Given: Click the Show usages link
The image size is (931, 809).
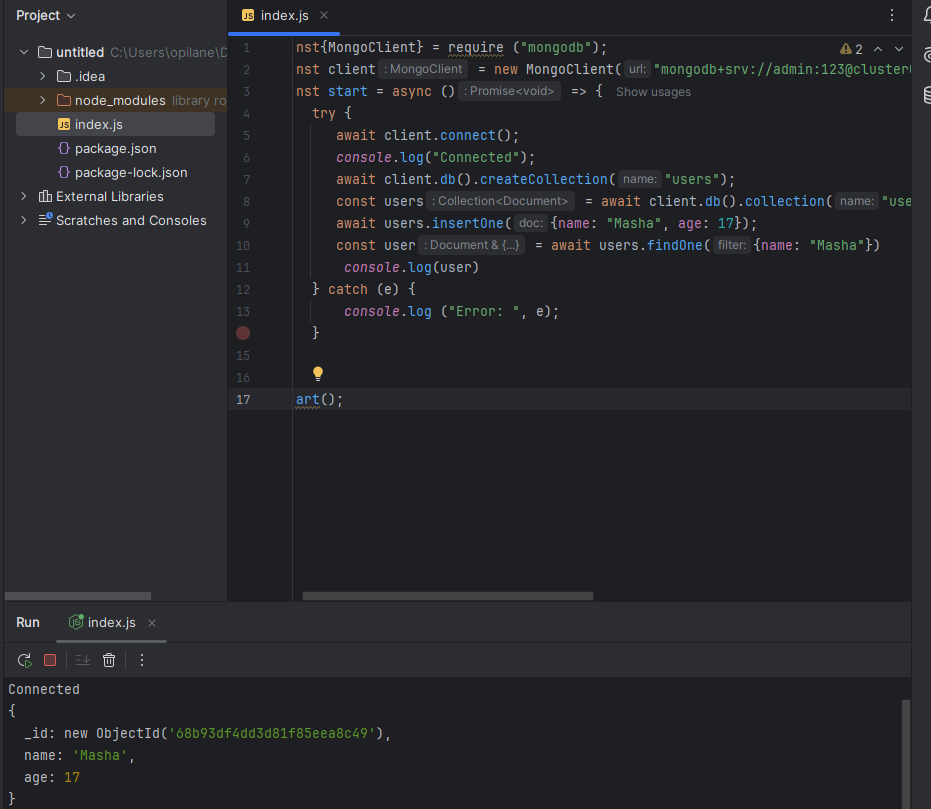Looking at the screenshot, I should (x=653, y=92).
